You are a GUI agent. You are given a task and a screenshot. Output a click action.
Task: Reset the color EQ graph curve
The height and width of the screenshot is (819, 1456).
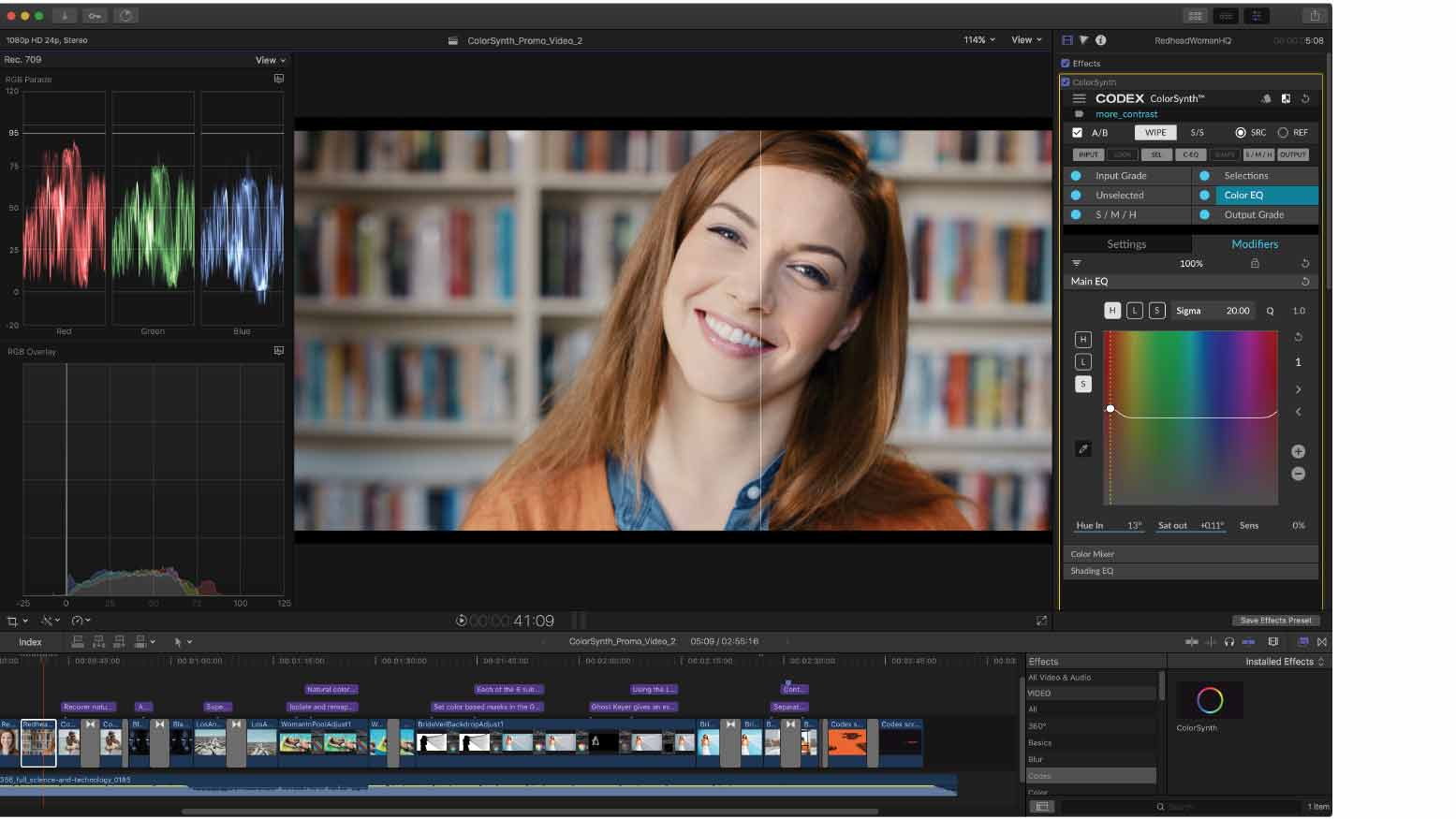[x=1298, y=337]
